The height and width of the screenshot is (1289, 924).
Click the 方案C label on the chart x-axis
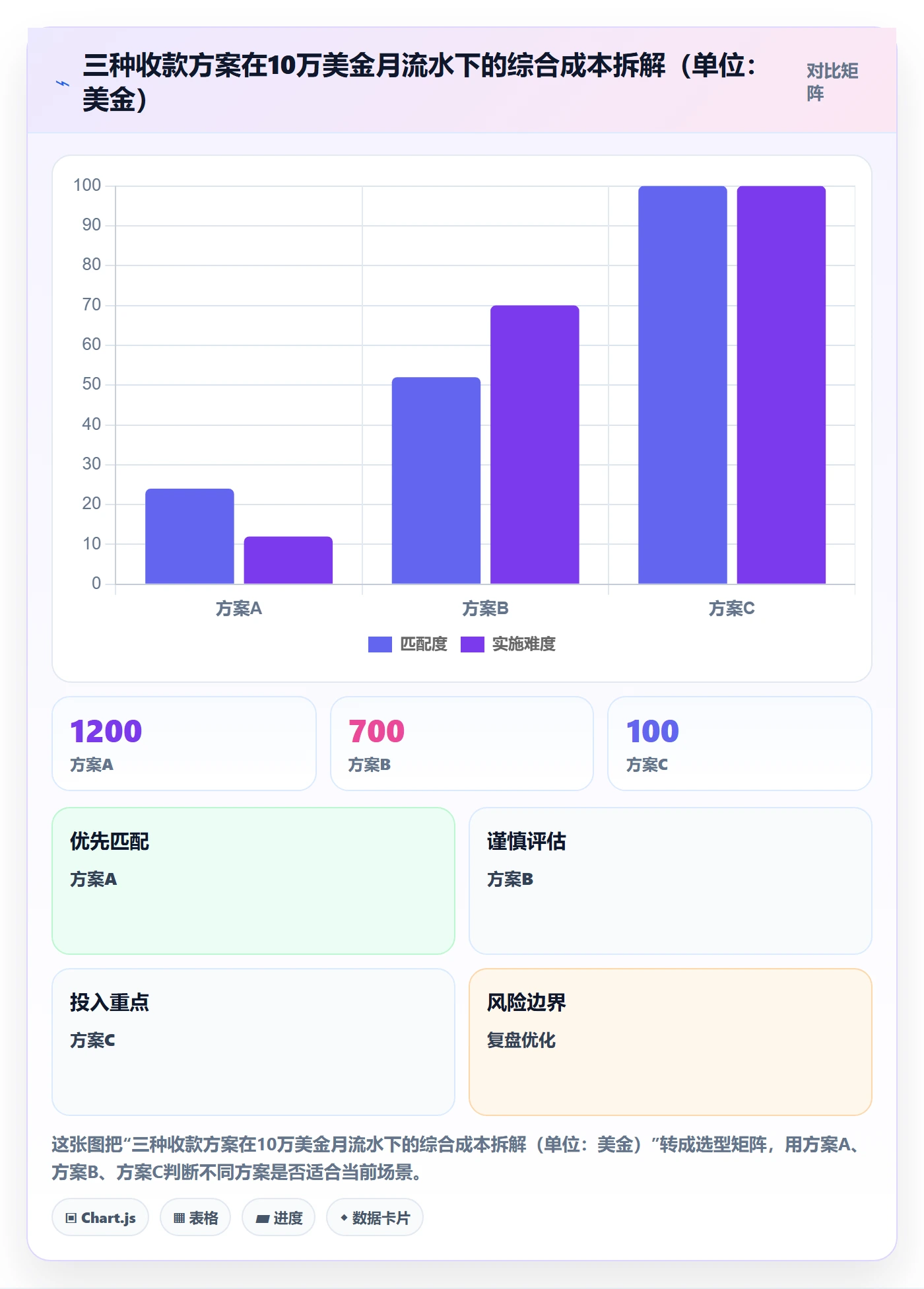click(732, 608)
